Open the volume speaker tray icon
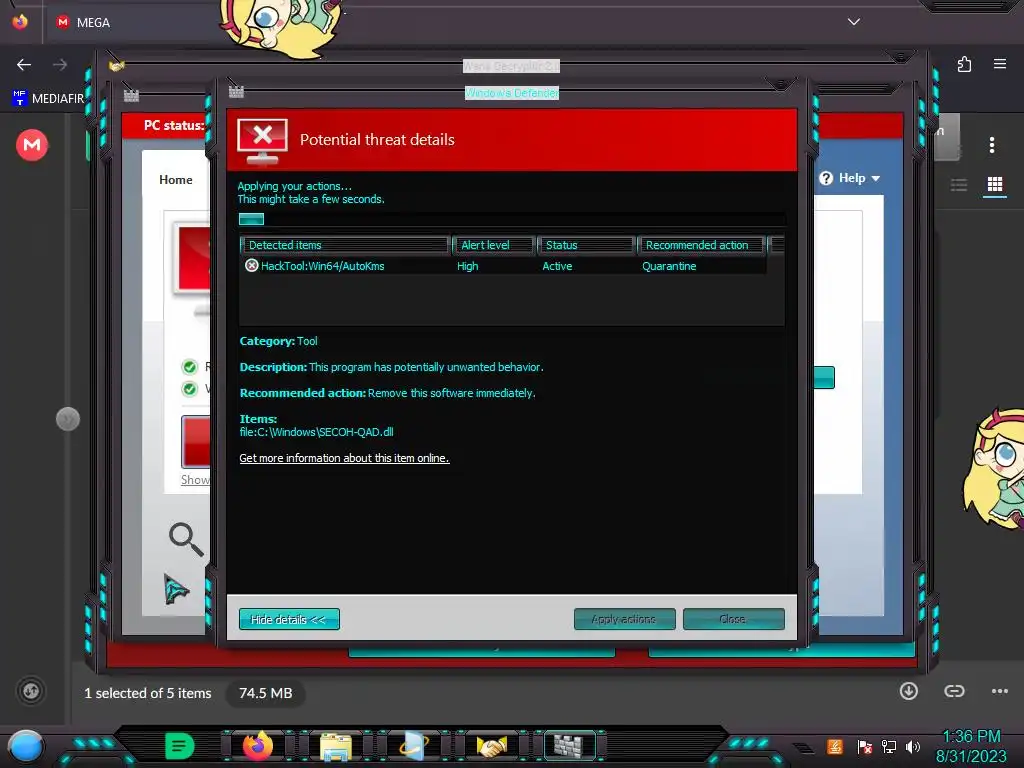 coord(913,746)
